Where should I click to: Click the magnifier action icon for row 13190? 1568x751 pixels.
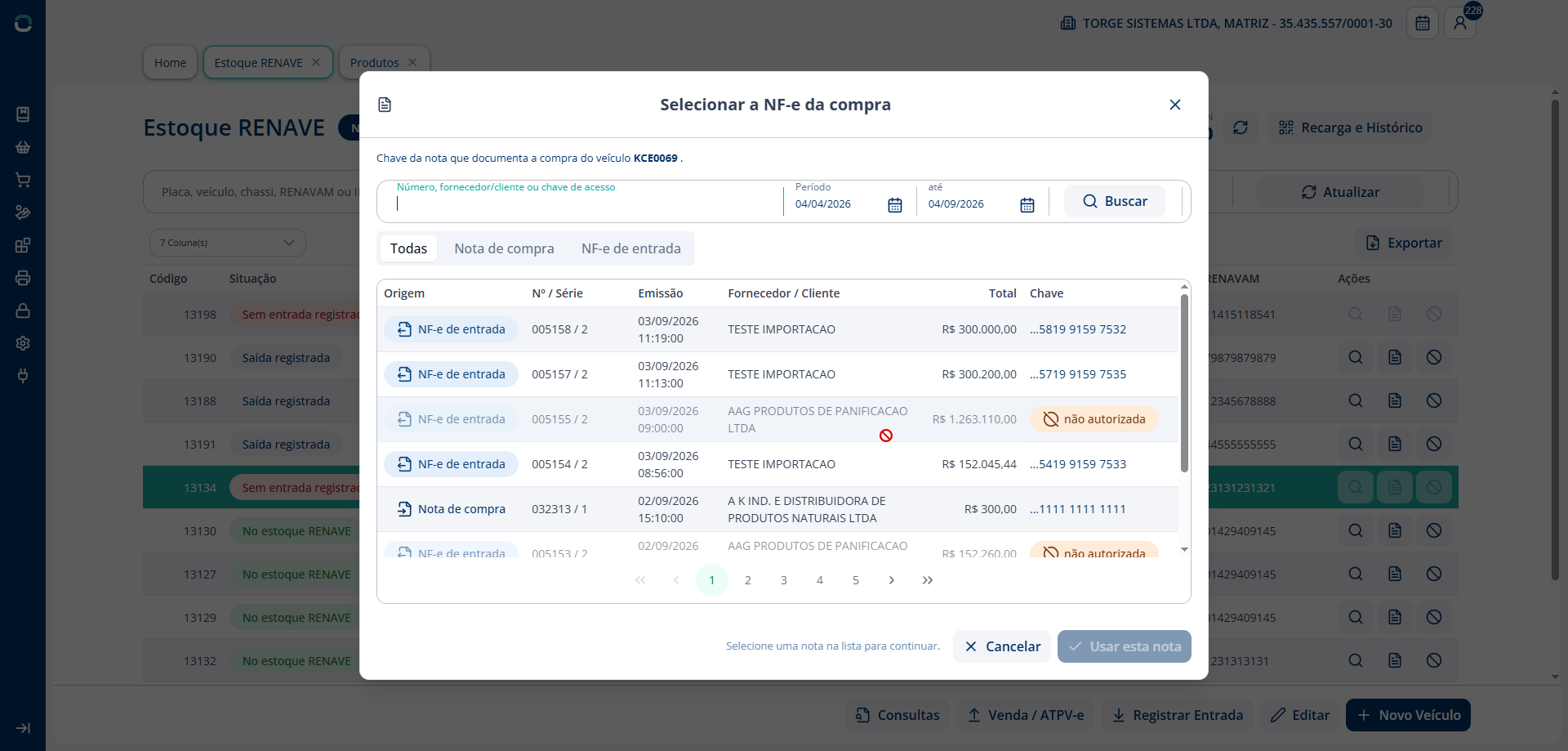pyautogui.click(x=1356, y=357)
